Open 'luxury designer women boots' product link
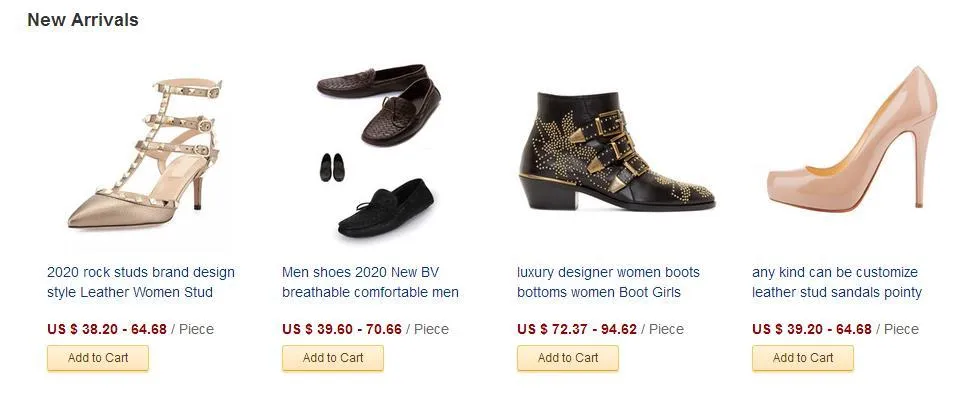 (608, 272)
